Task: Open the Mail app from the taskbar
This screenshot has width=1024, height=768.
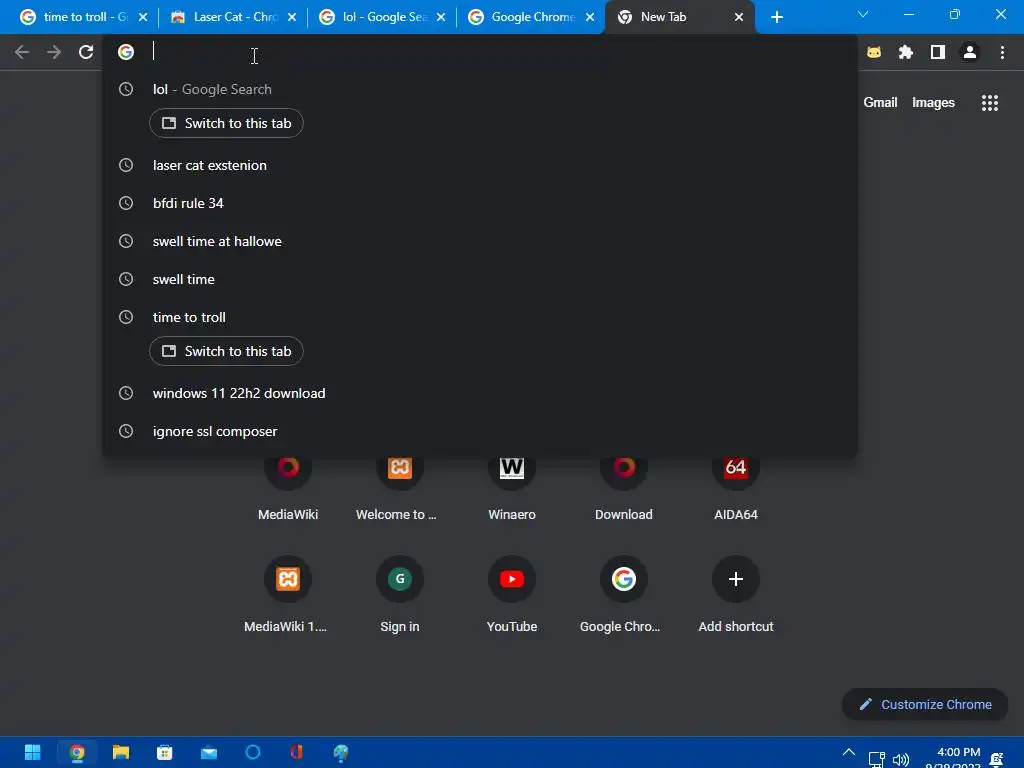Action: point(209,753)
